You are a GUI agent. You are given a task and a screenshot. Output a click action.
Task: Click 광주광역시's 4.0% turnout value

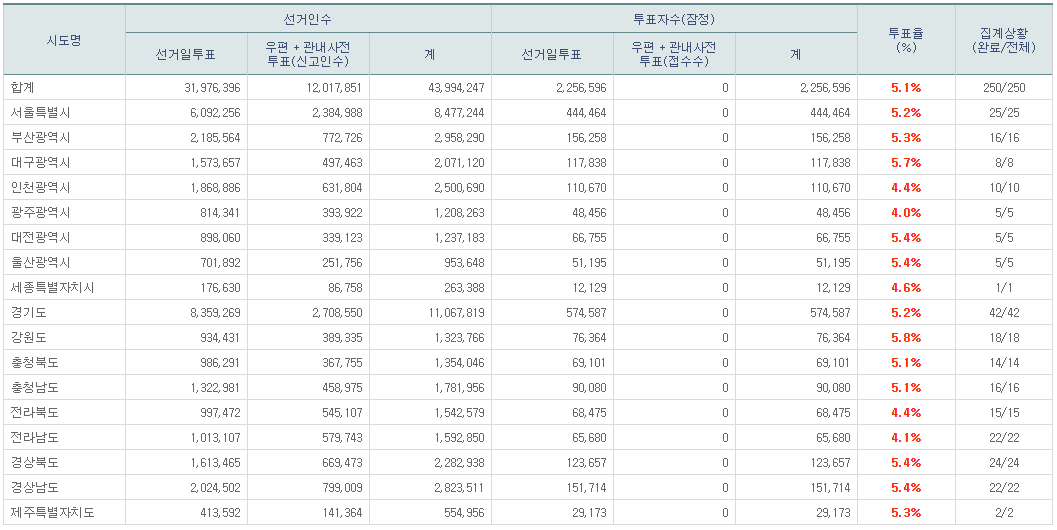click(906, 213)
